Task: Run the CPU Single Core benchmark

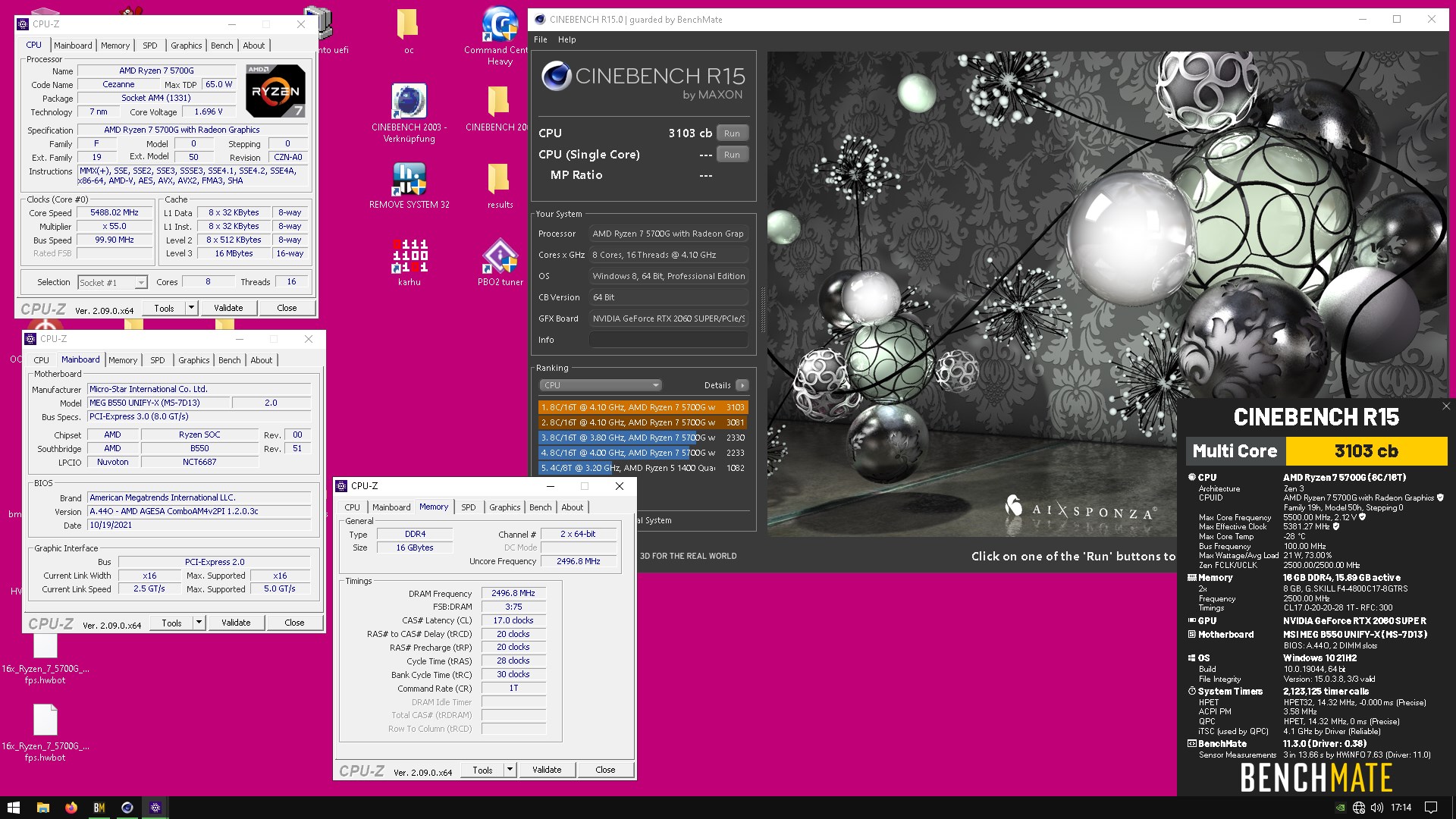Action: [x=731, y=155]
